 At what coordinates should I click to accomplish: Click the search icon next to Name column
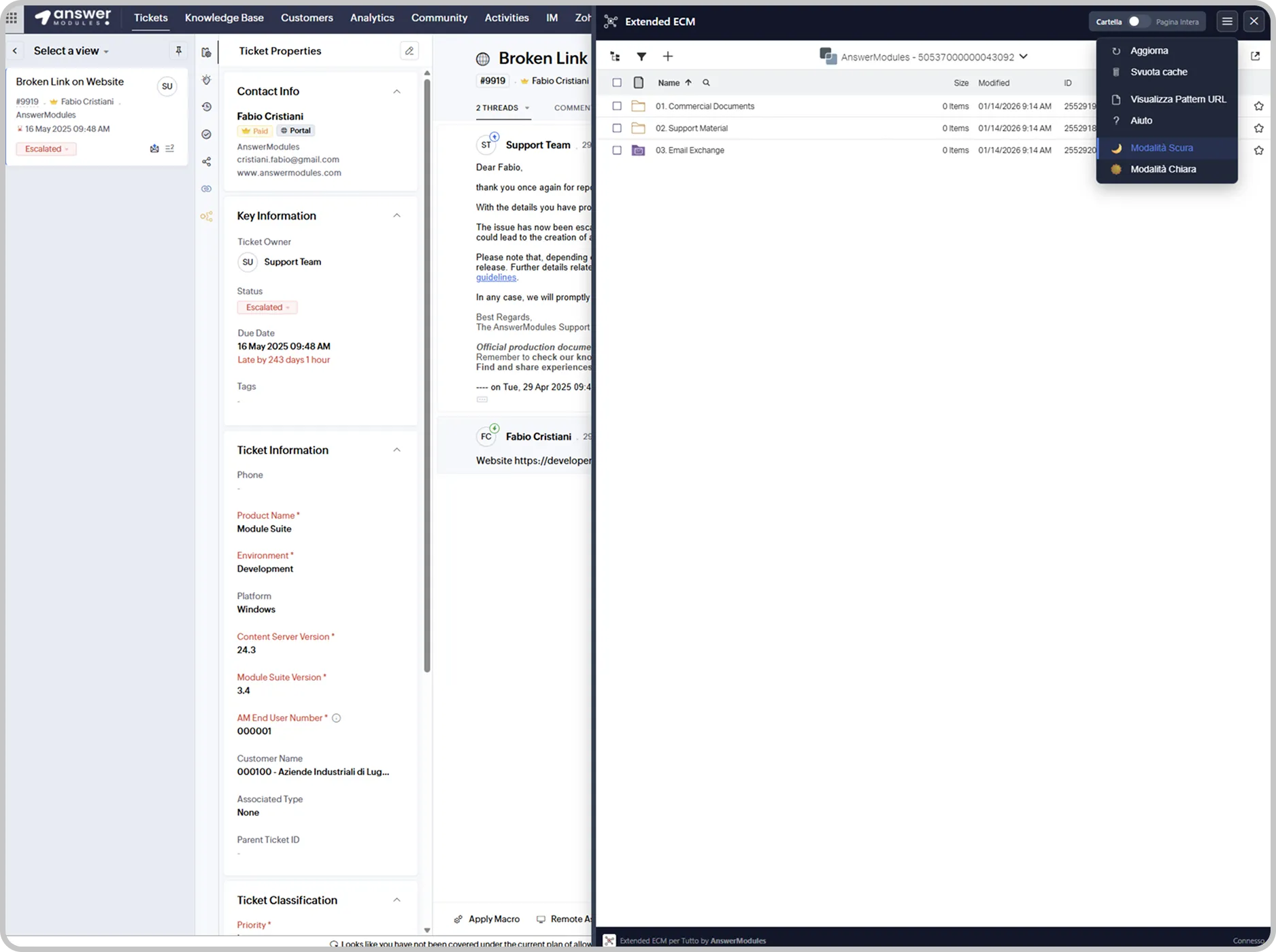[706, 83]
